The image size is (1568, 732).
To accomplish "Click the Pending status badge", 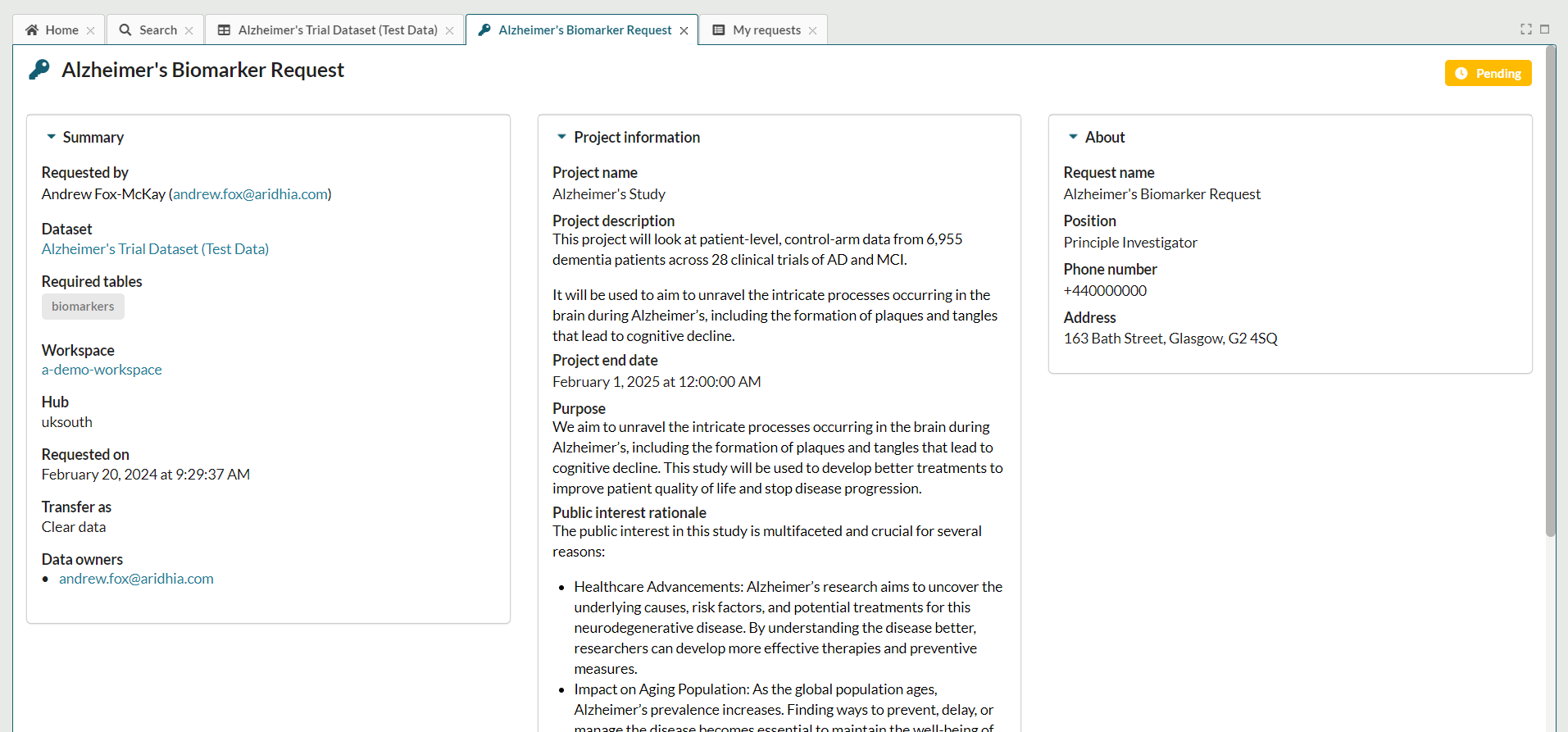I will tap(1488, 74).
